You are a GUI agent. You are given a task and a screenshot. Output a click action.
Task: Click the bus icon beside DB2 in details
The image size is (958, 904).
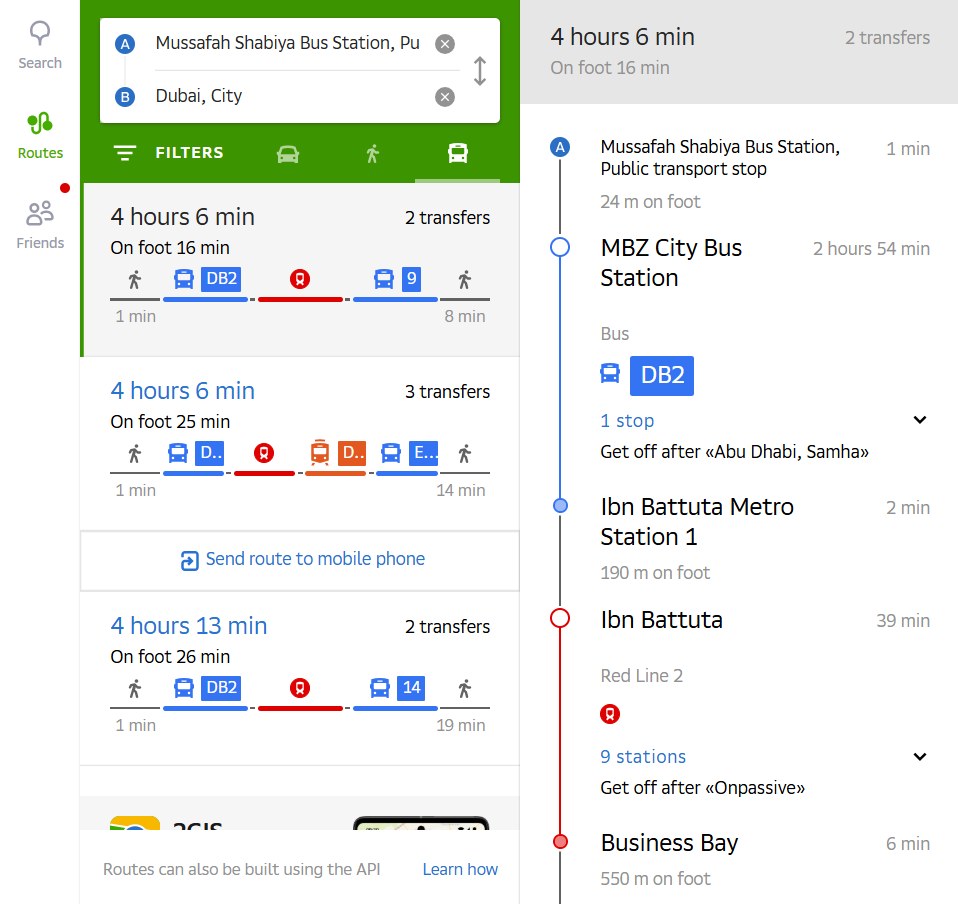(x=610, y=373)
